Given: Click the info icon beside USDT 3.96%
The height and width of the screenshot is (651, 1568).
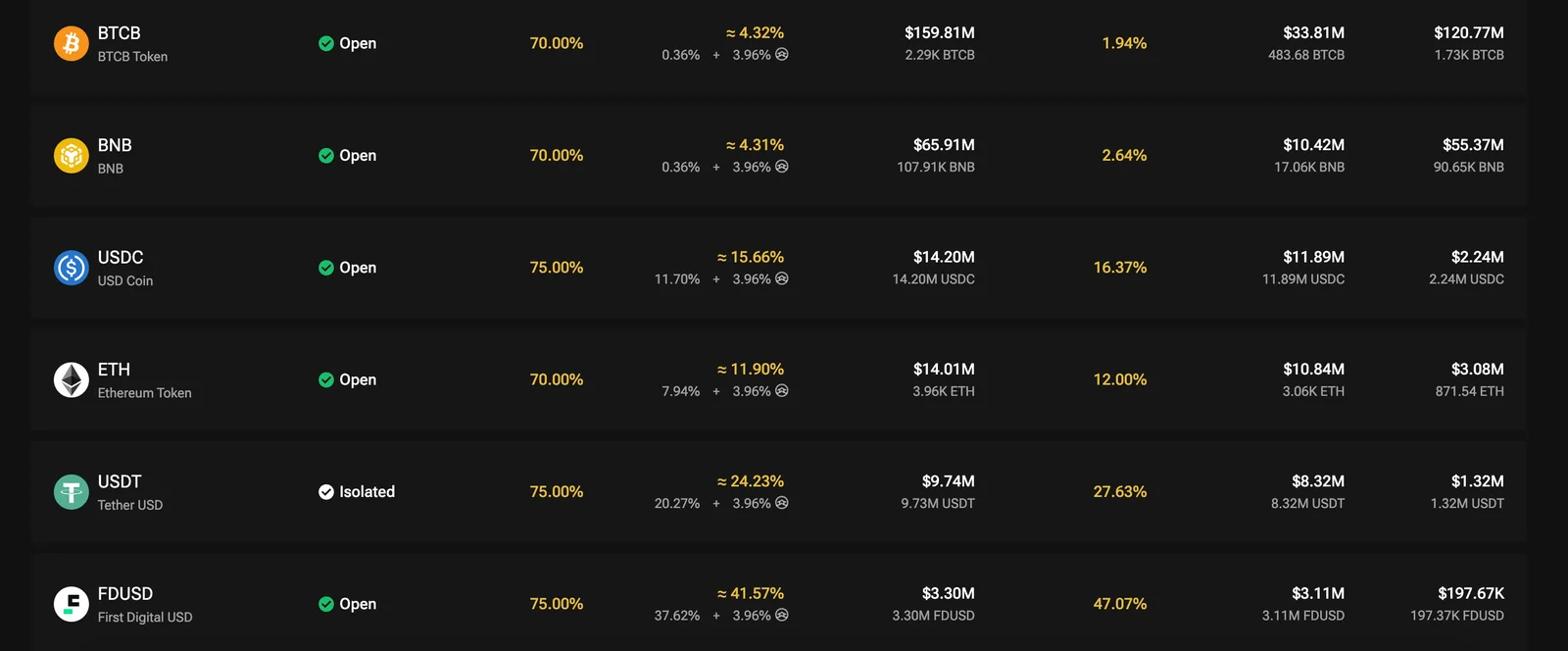Looking at the screenshot, I should pos(782,502).
